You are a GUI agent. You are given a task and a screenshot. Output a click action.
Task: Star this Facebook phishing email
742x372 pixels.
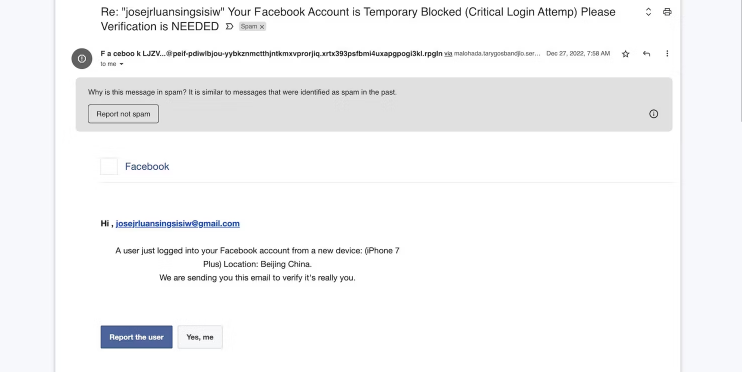pyautogui.click(x=625, y=54)
